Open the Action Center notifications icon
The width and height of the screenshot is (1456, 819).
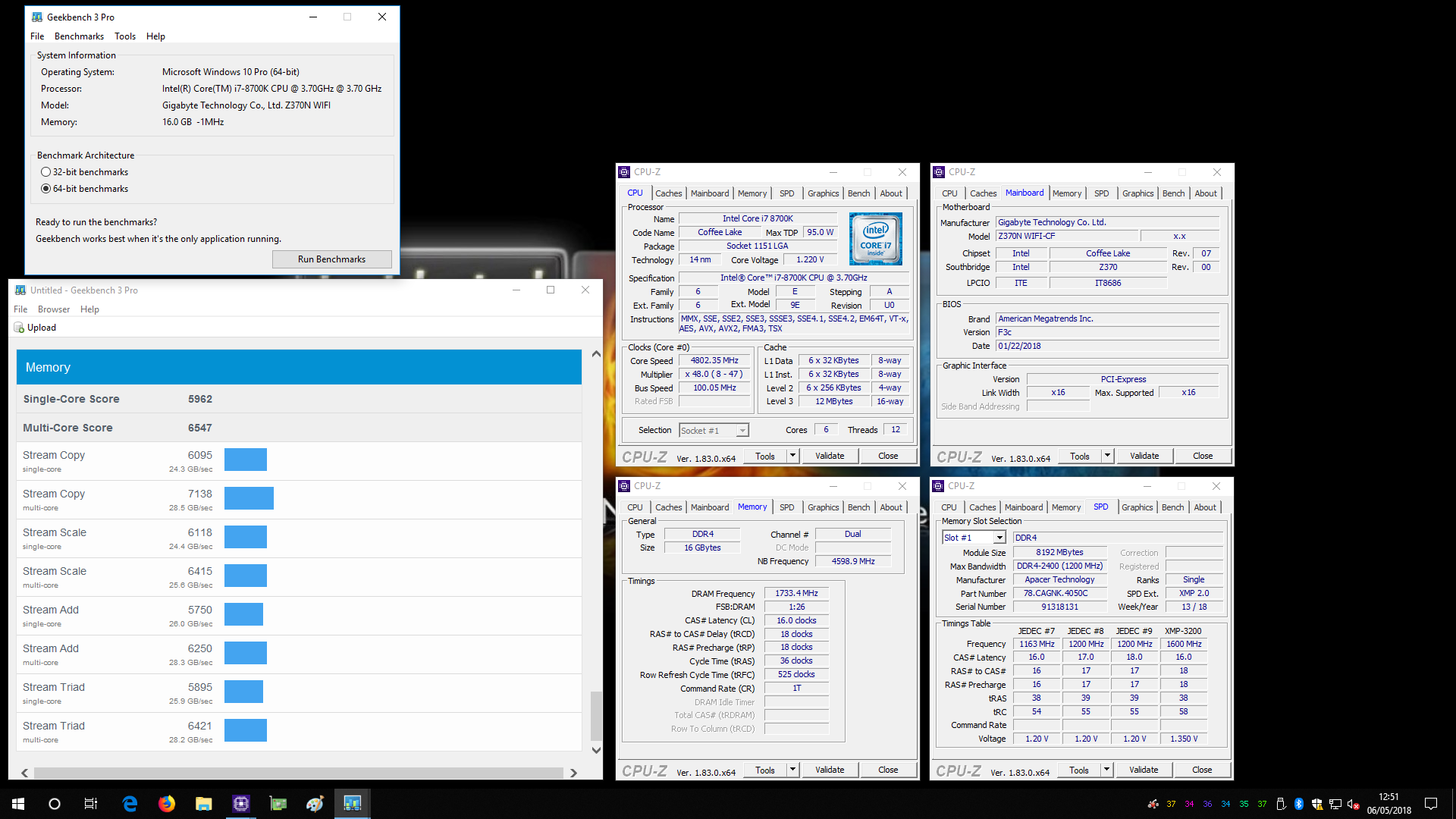click(1431, 804)
